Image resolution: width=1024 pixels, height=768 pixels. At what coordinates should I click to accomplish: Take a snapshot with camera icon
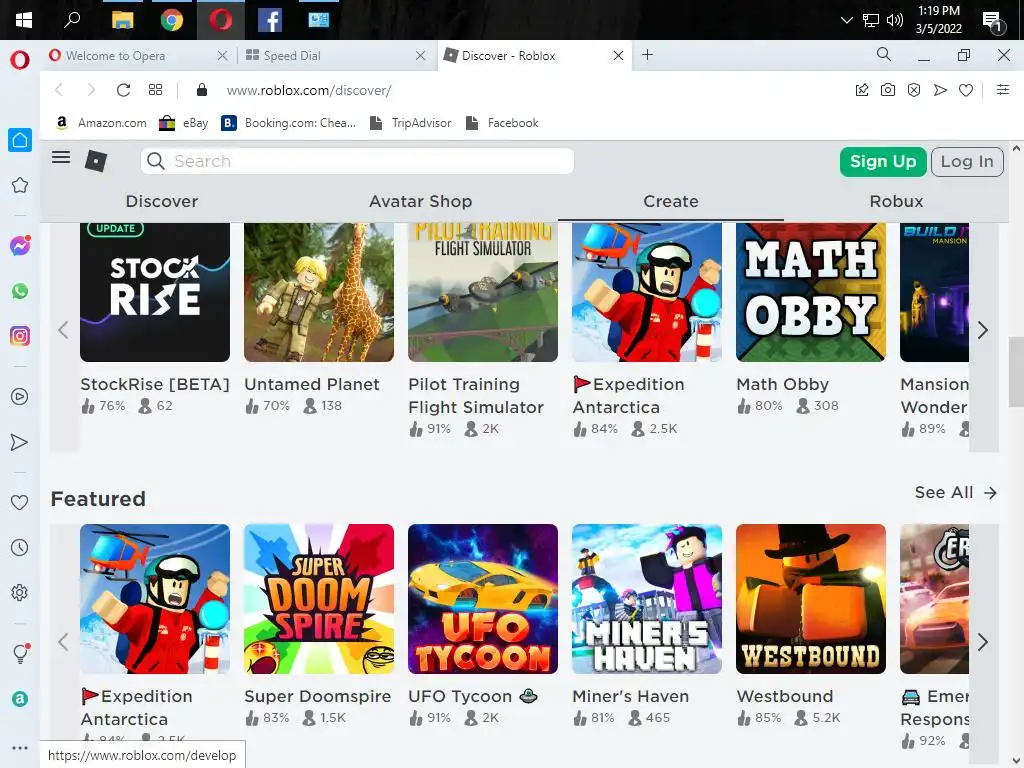click(888, 90)
